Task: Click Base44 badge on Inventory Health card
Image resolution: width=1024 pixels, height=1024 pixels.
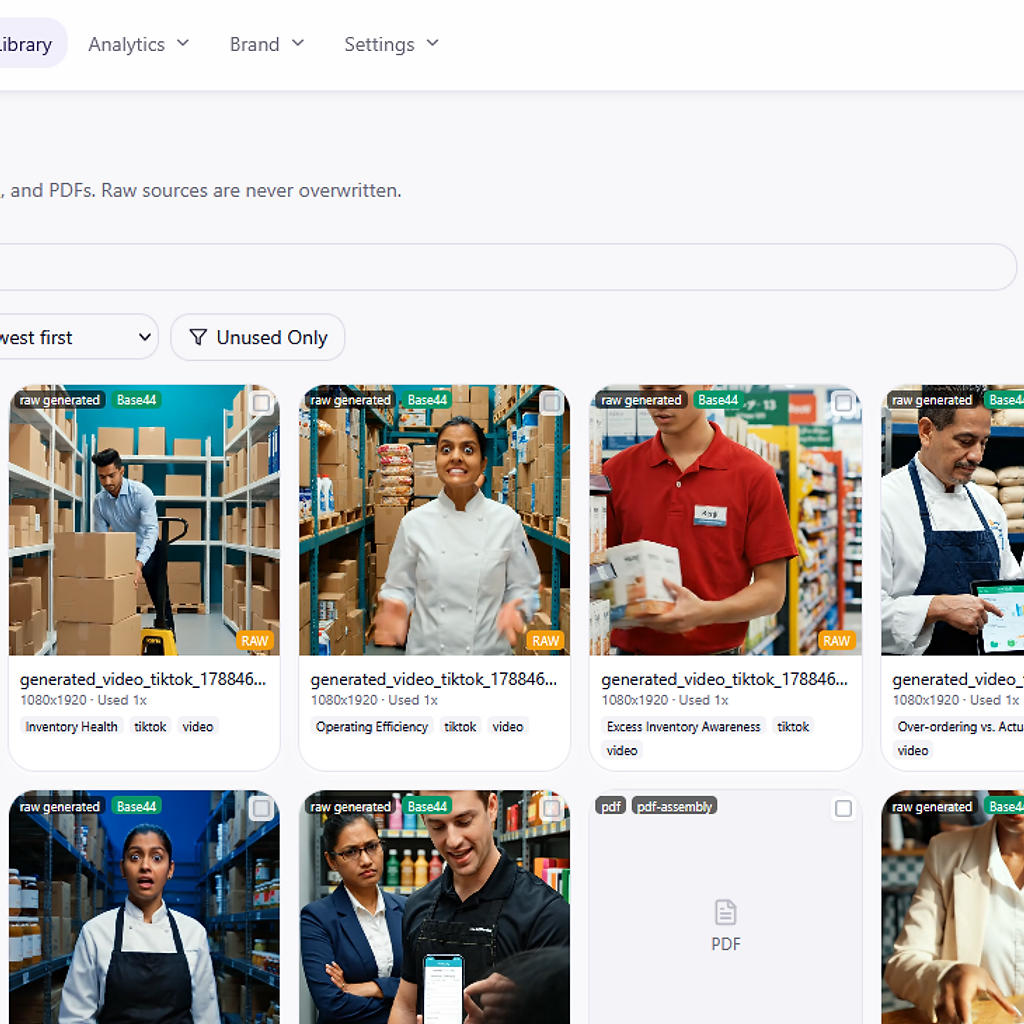Action: coord(136,400)
